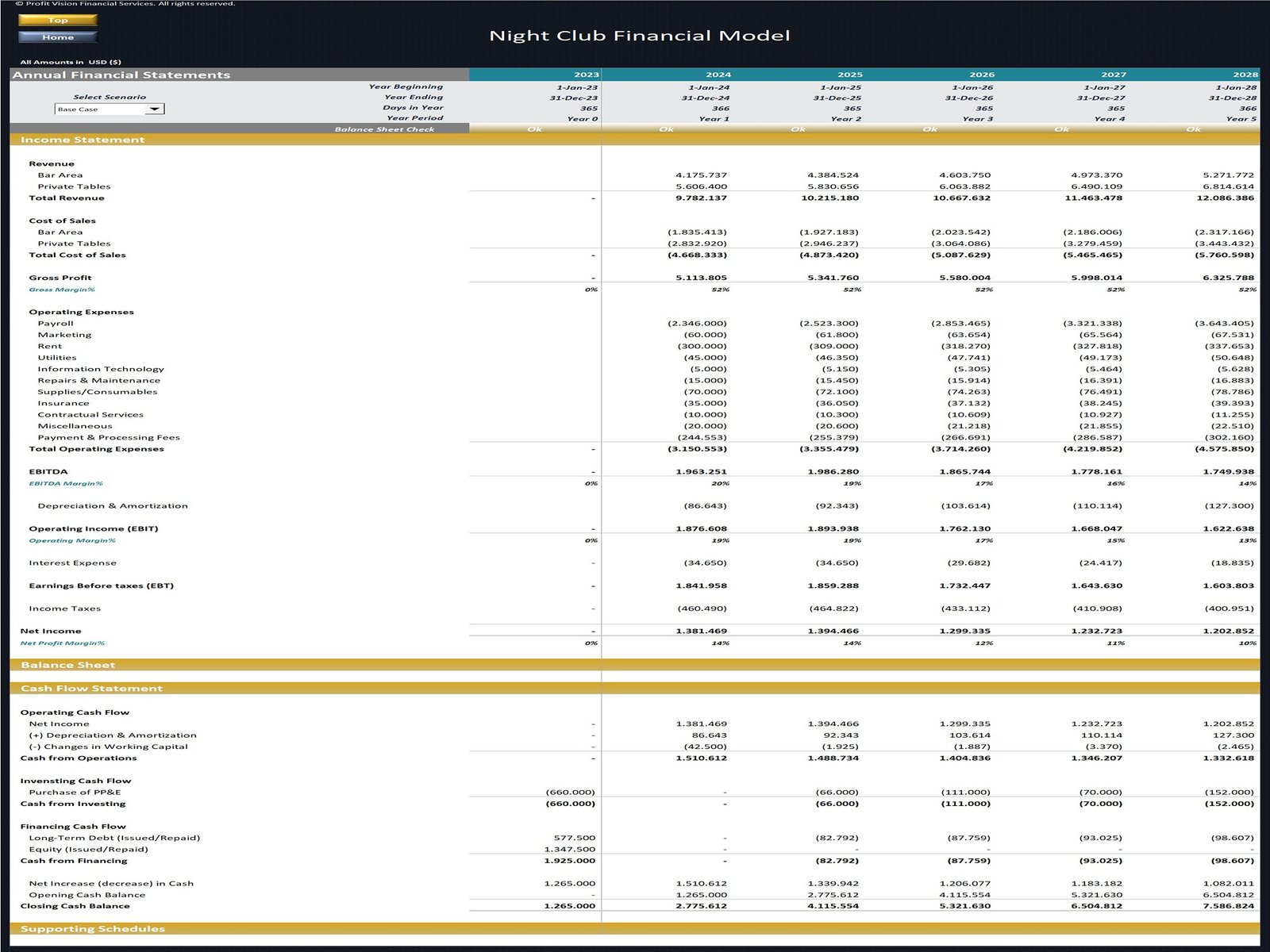Viewport: 1270px width, 952px height.
Task: Click the Payroll expense row label
Action: (x=54, y=323)
